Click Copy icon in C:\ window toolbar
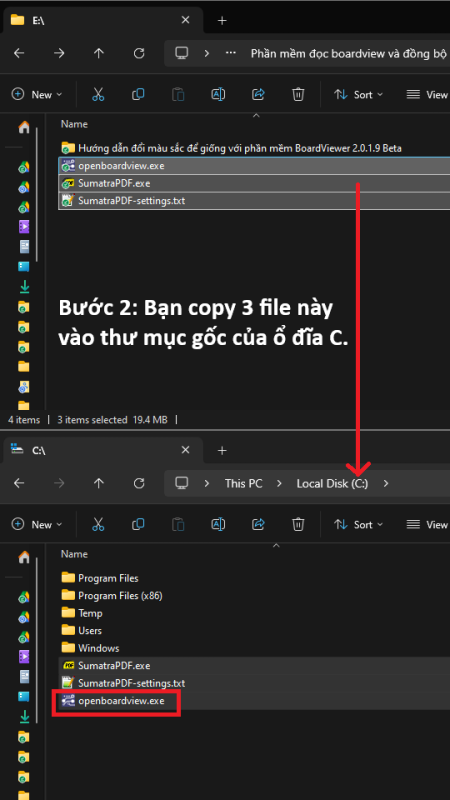This screenshot has height=800, width=450. tap(138, 524)
